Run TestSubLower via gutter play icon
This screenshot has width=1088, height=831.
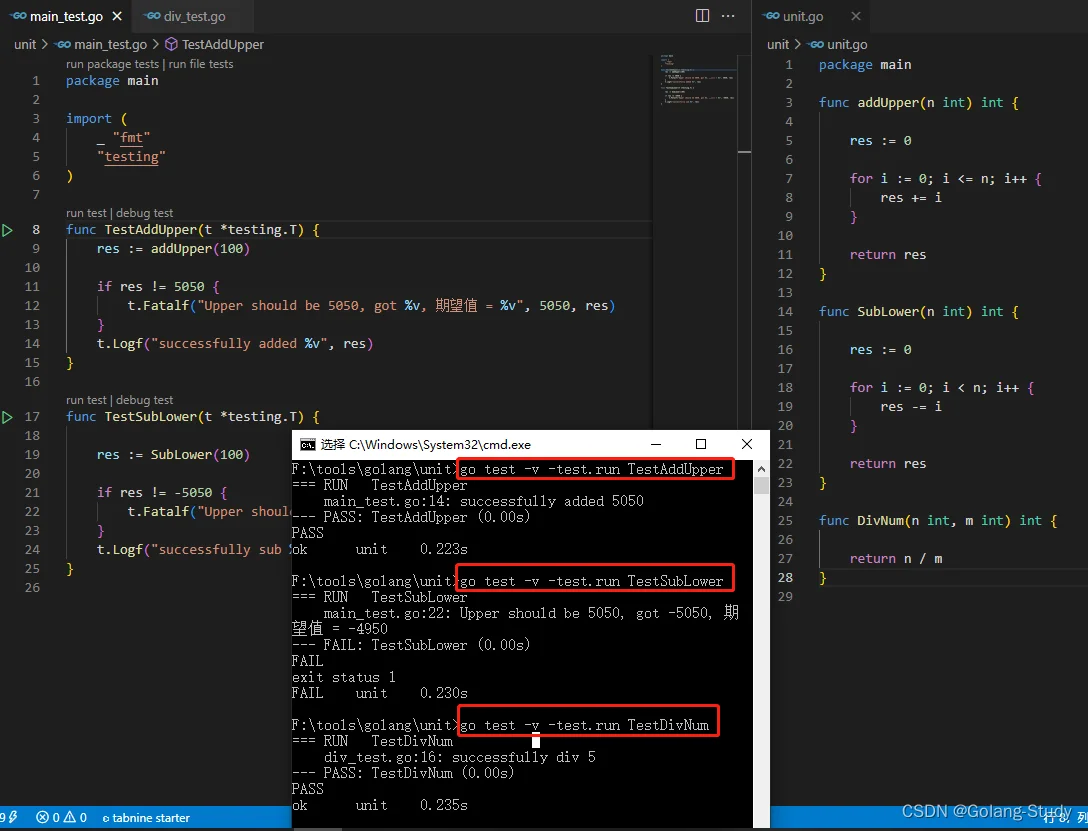point(7,418)
